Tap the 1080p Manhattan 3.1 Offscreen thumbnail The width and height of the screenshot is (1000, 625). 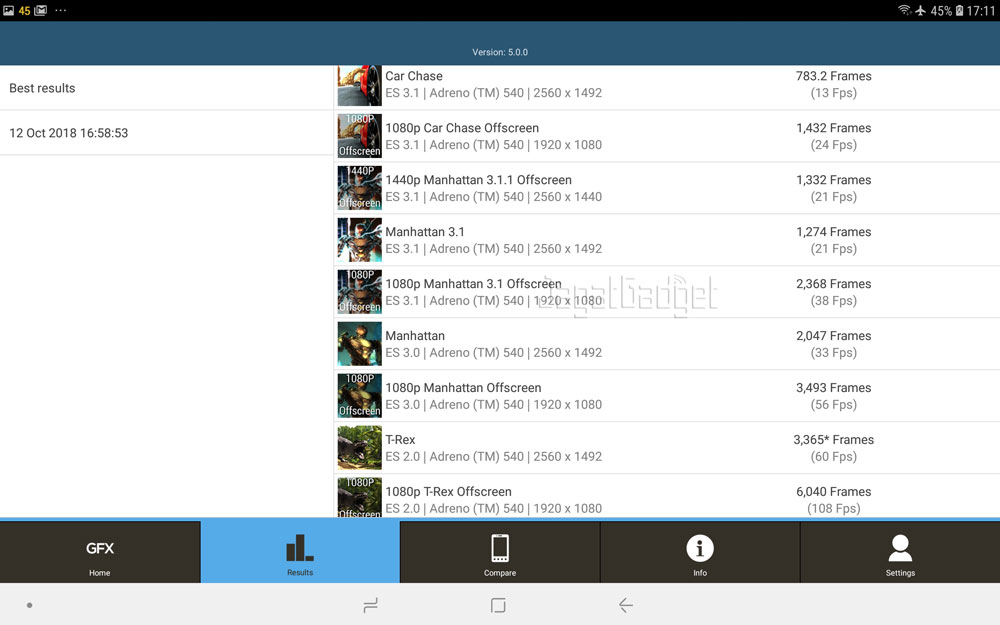point(360,291)
